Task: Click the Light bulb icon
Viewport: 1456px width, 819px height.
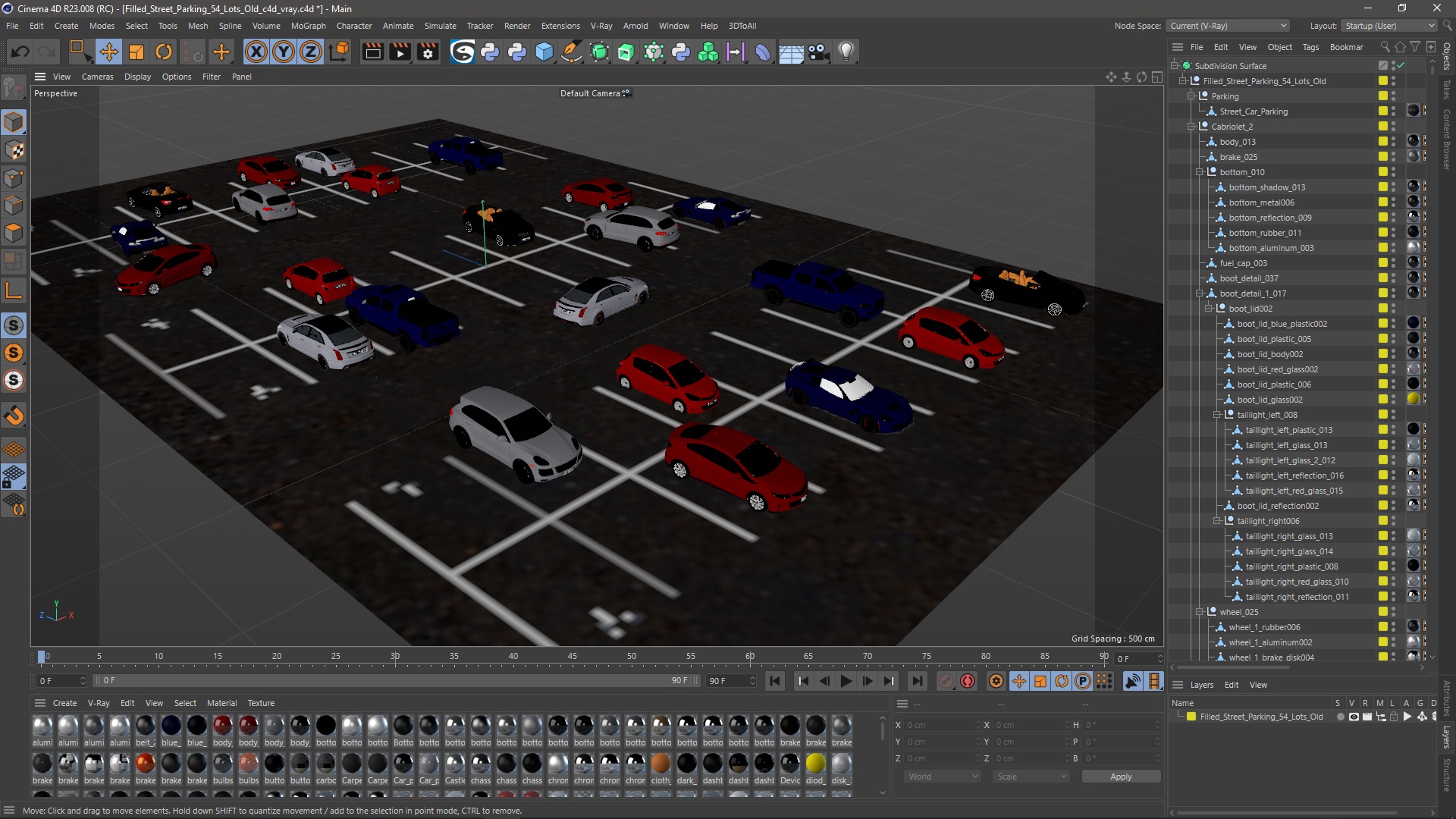Action: tap(846, 52)
